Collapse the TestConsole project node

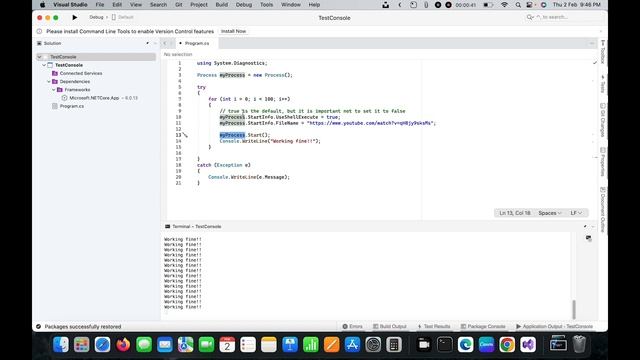(x=44, y=65)
